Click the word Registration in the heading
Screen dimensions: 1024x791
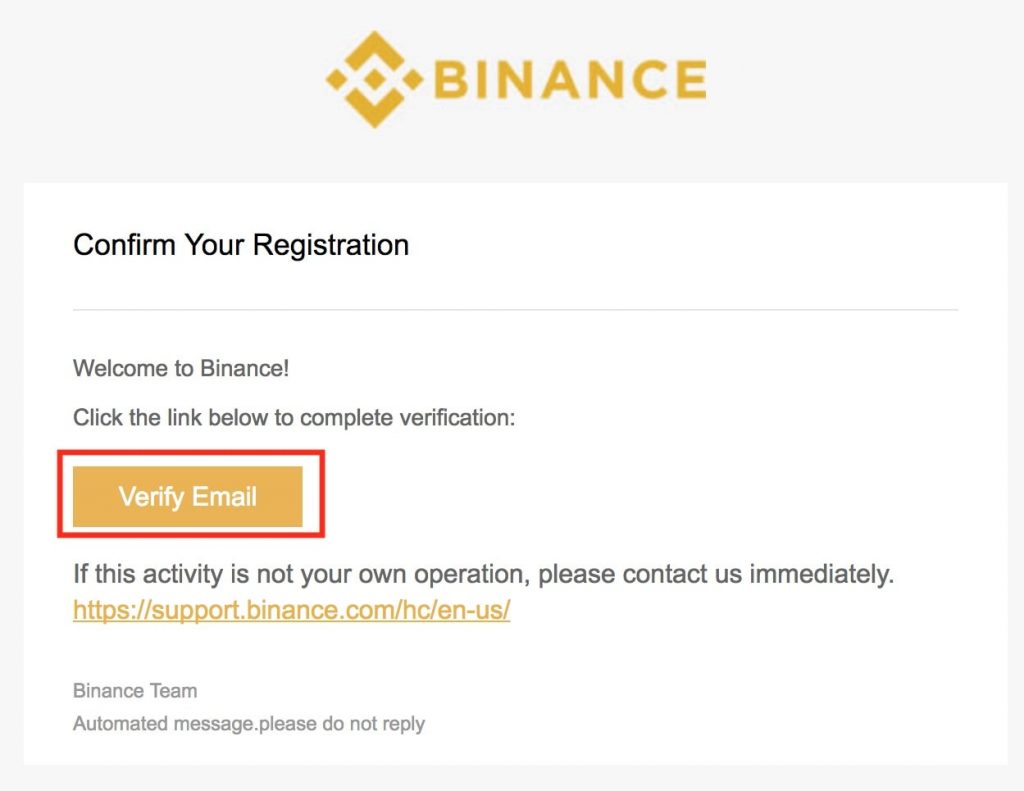click(331, 246)
